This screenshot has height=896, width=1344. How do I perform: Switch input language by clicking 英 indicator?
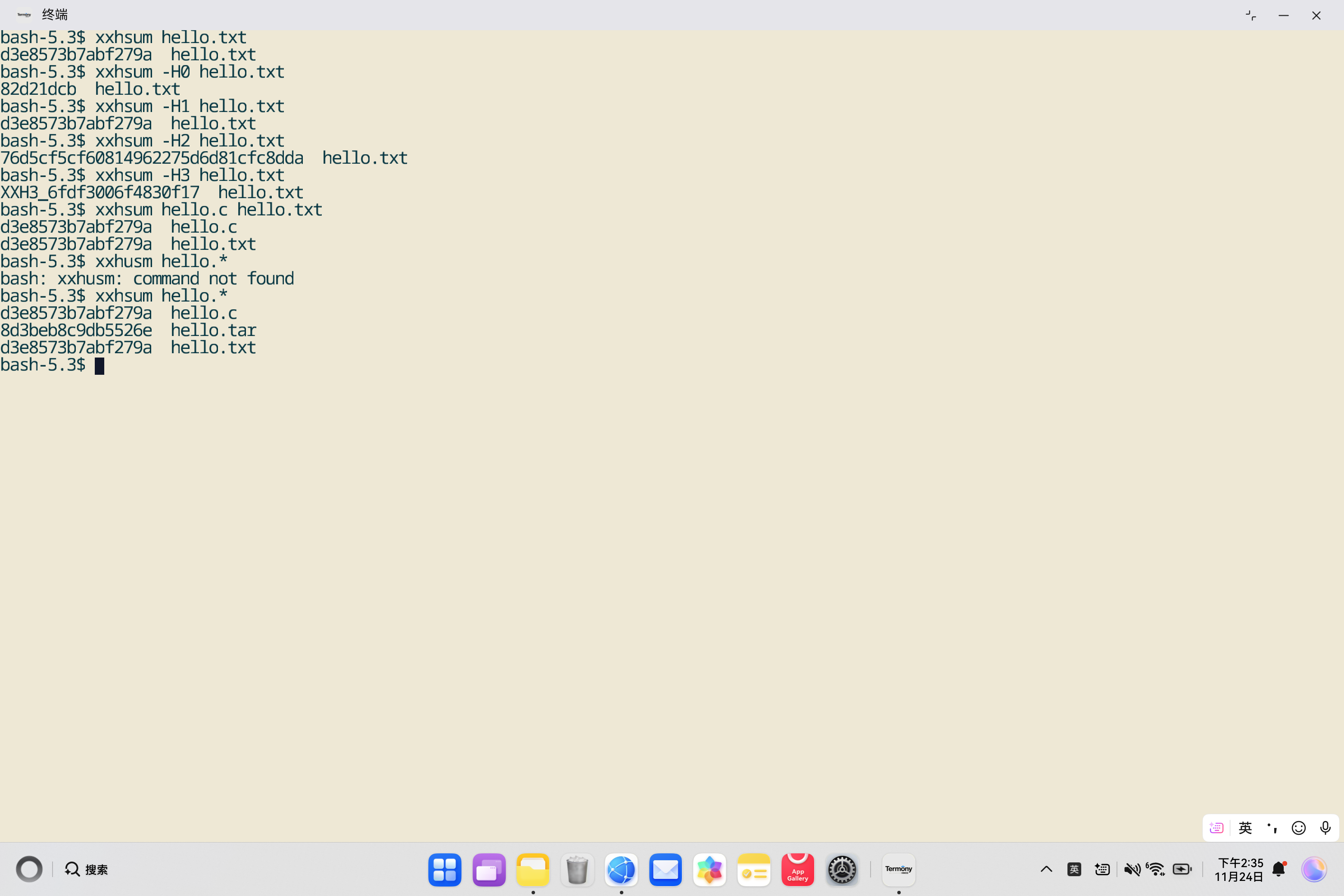(1074, 868)
